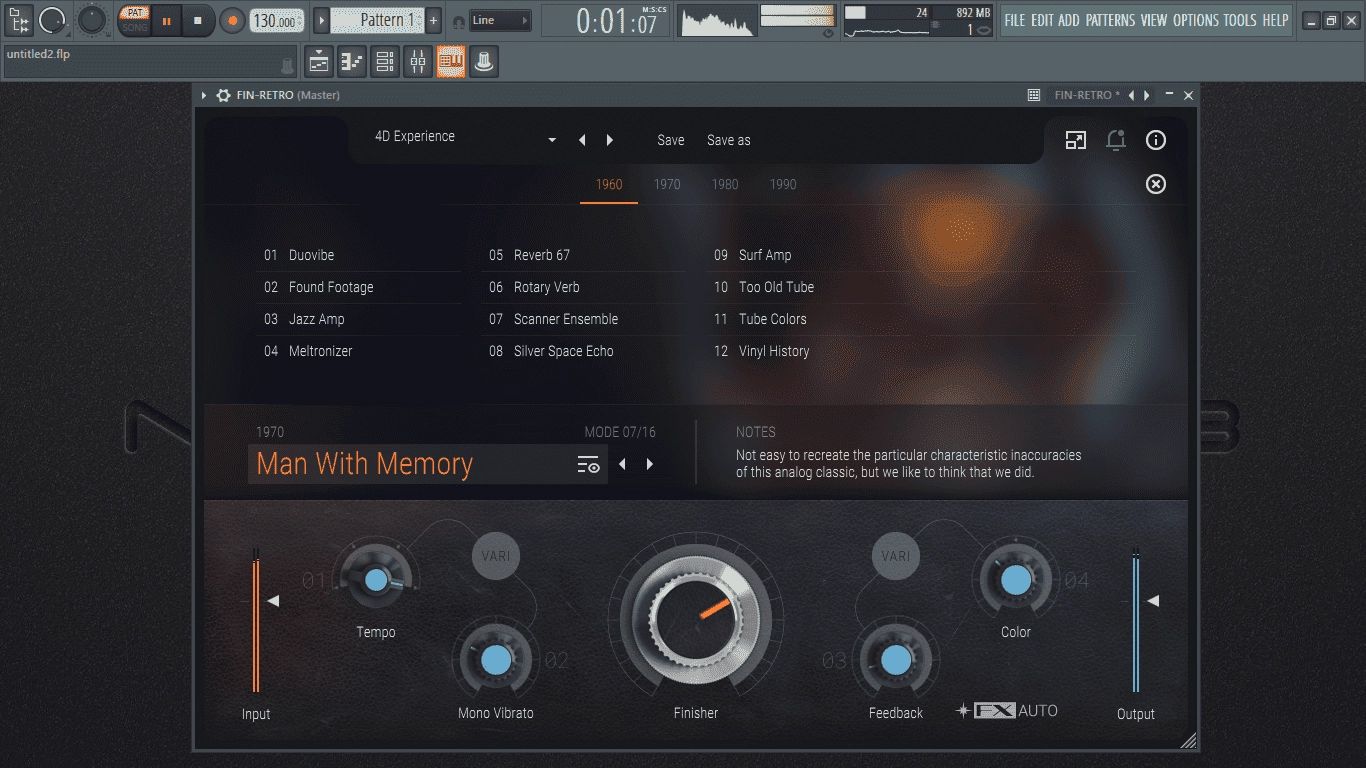1366x768 pixels.
Task: Open the Pattern 1 selector
Action: coord(377,20)
